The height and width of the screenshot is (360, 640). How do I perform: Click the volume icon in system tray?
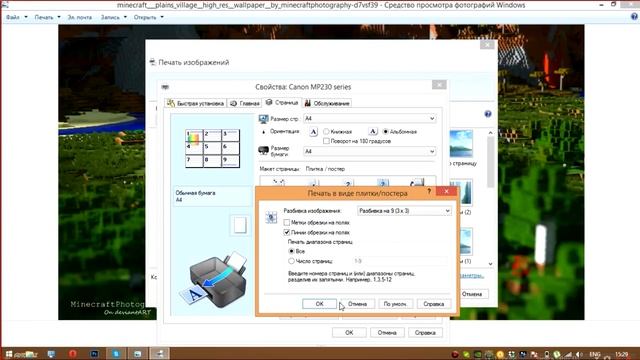coord(579,354)
